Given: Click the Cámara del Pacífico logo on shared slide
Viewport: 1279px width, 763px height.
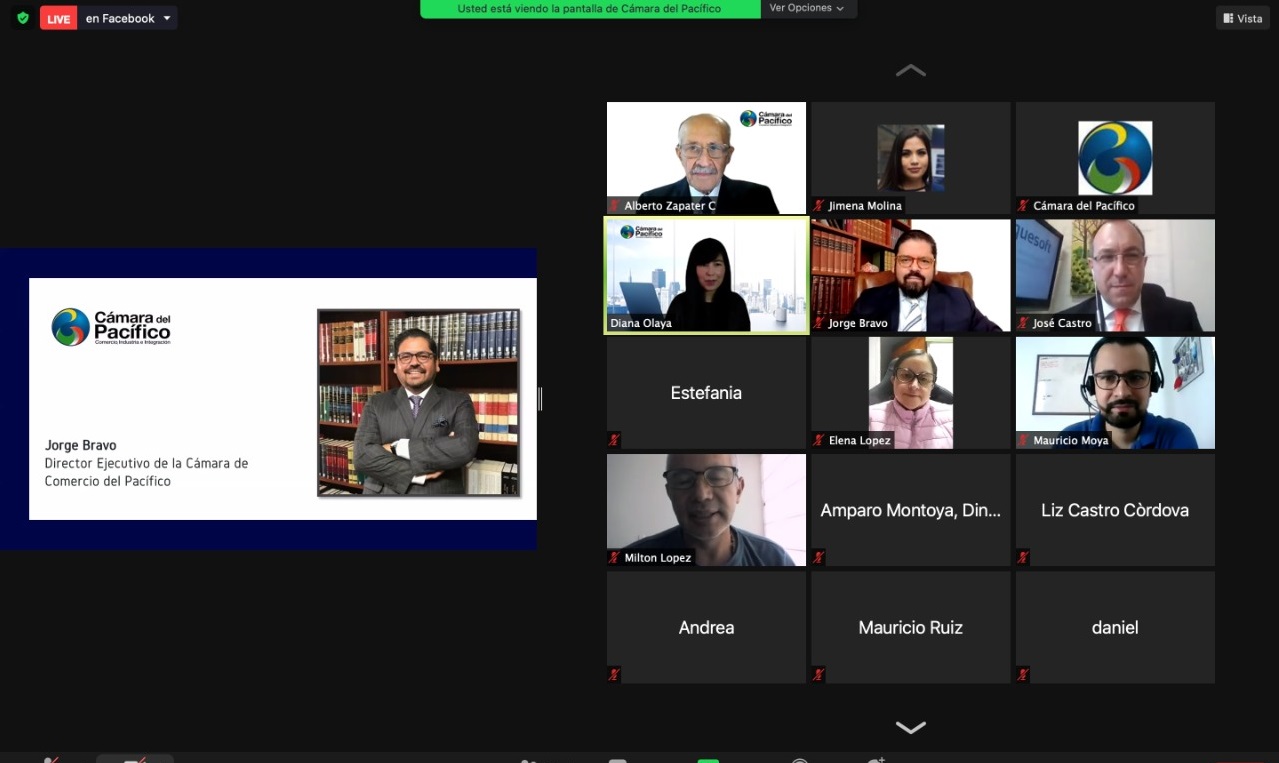Looking at the screenshot, I should pos(111,327).
